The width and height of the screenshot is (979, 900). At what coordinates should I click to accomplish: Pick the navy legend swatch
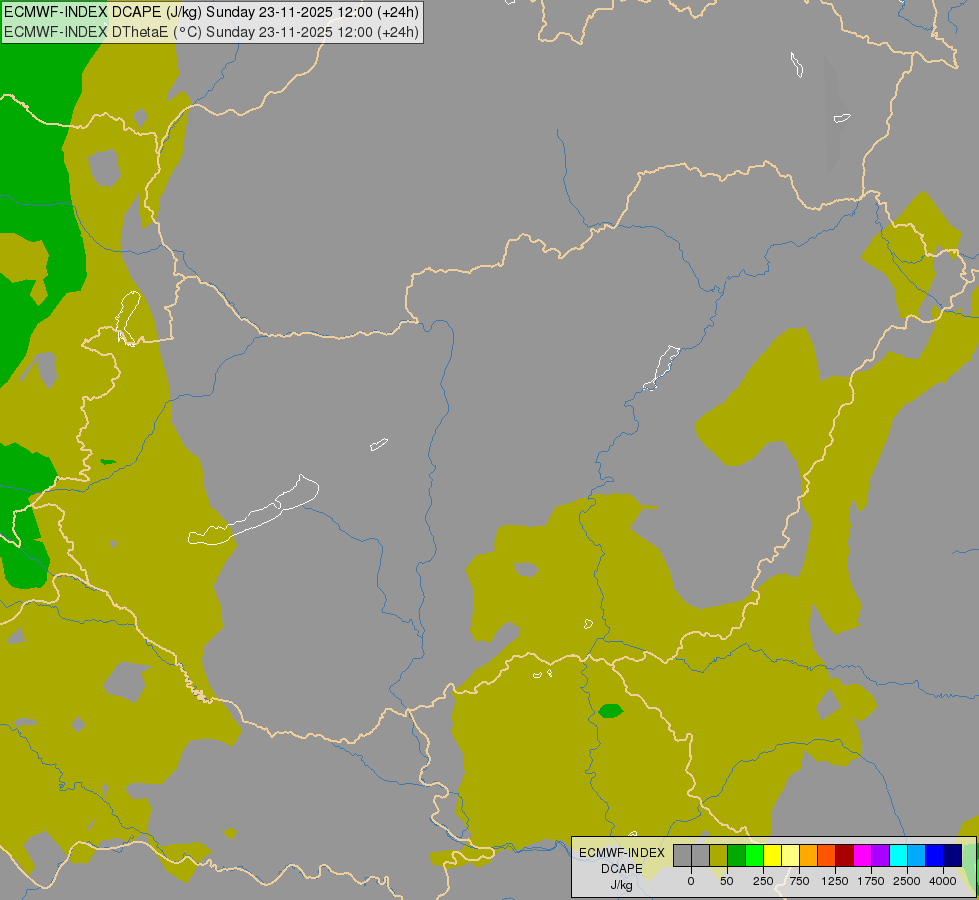coord(953,855)
